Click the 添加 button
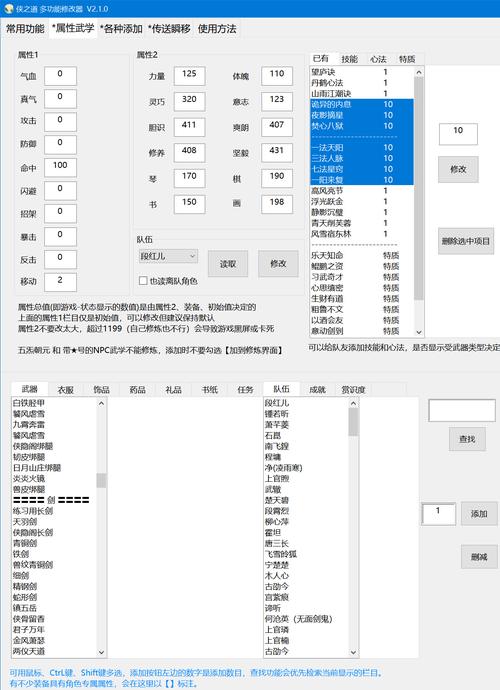This screenshot has width=500, height=690. click(479, 514)
